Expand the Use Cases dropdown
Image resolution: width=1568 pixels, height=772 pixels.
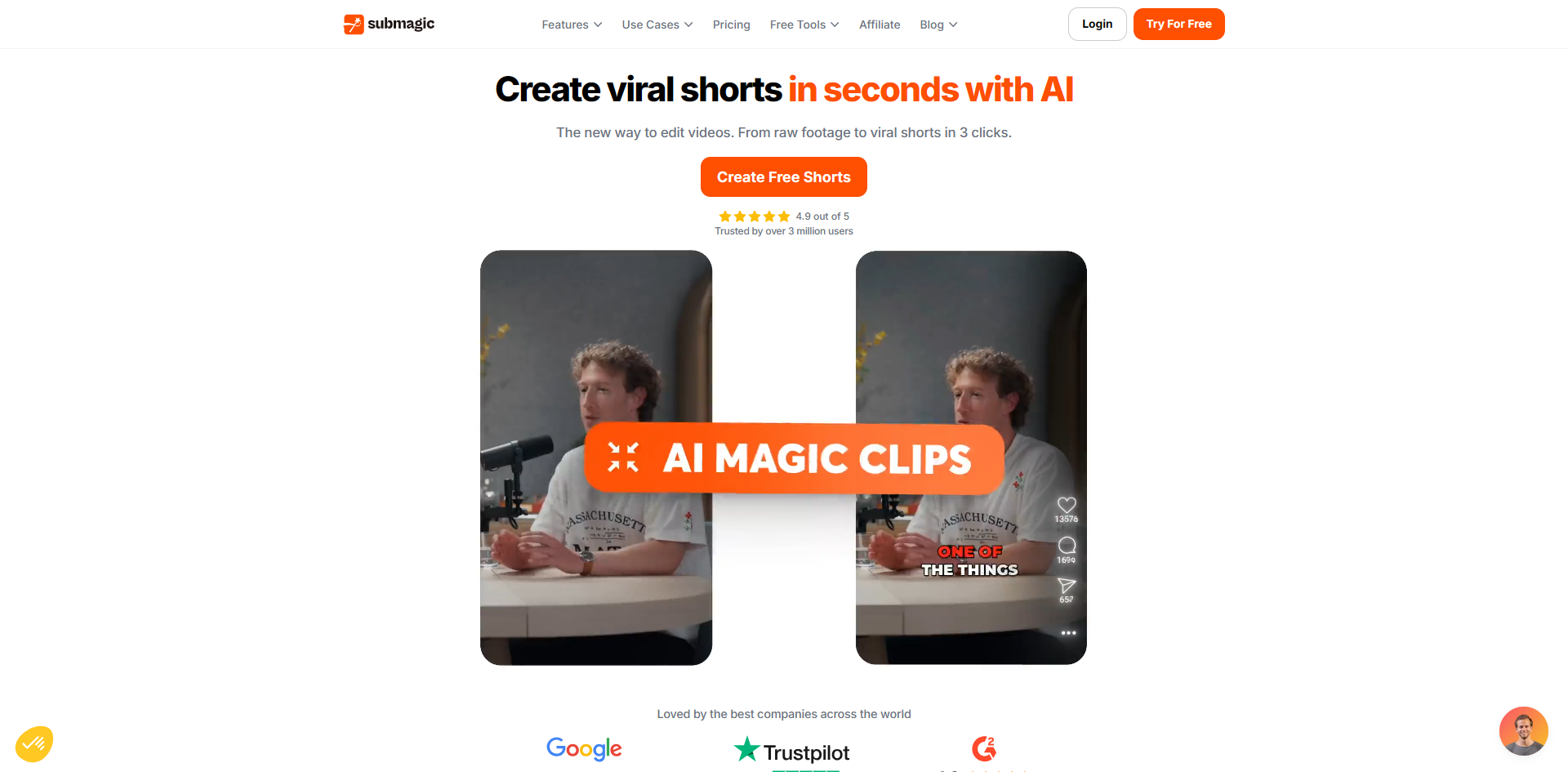(x=657, y=25)
